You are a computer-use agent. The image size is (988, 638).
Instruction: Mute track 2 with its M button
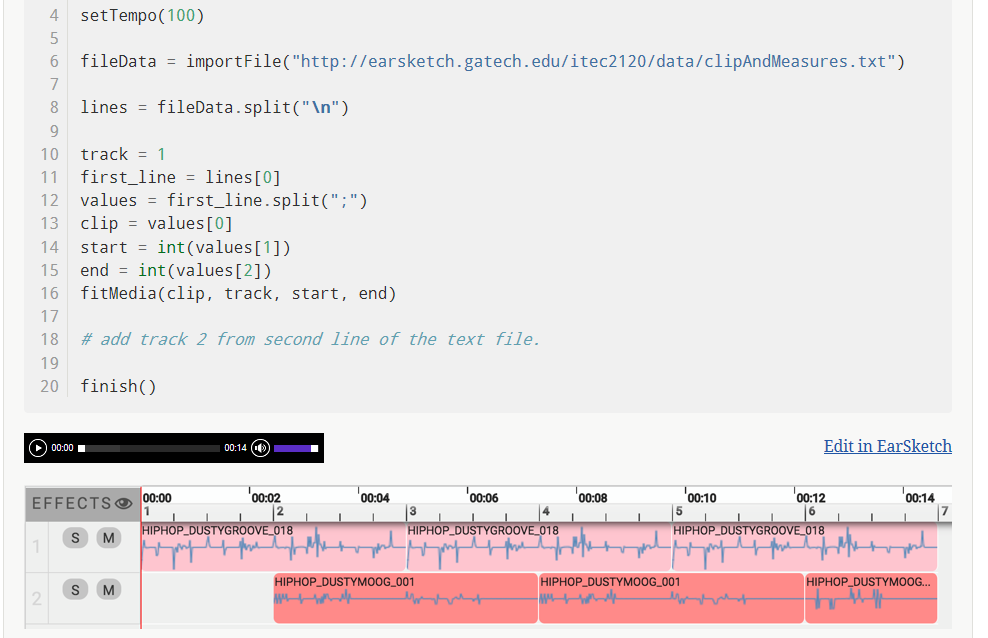tap(108, 589)
